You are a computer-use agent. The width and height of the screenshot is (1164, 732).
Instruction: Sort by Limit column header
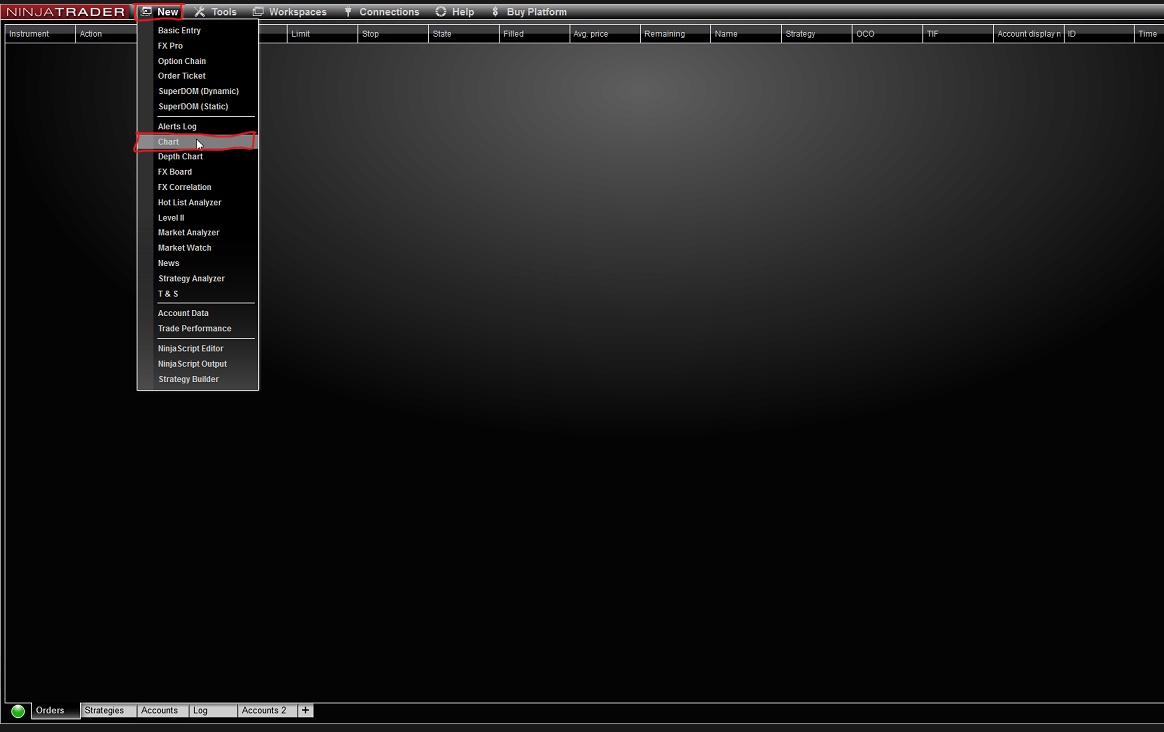coord(322,34)
